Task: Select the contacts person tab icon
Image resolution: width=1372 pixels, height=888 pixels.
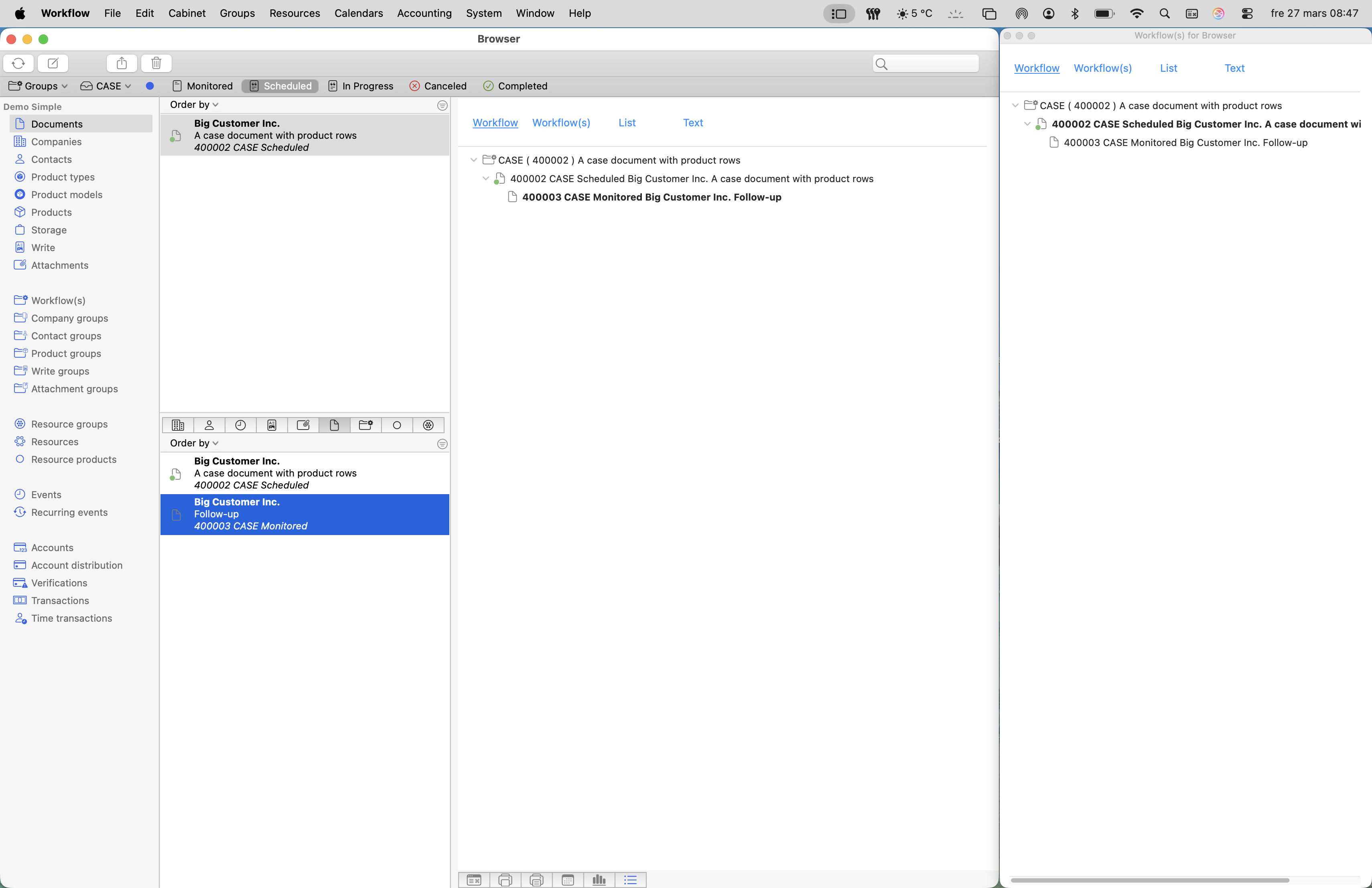Action: click(x=209, y=425)
